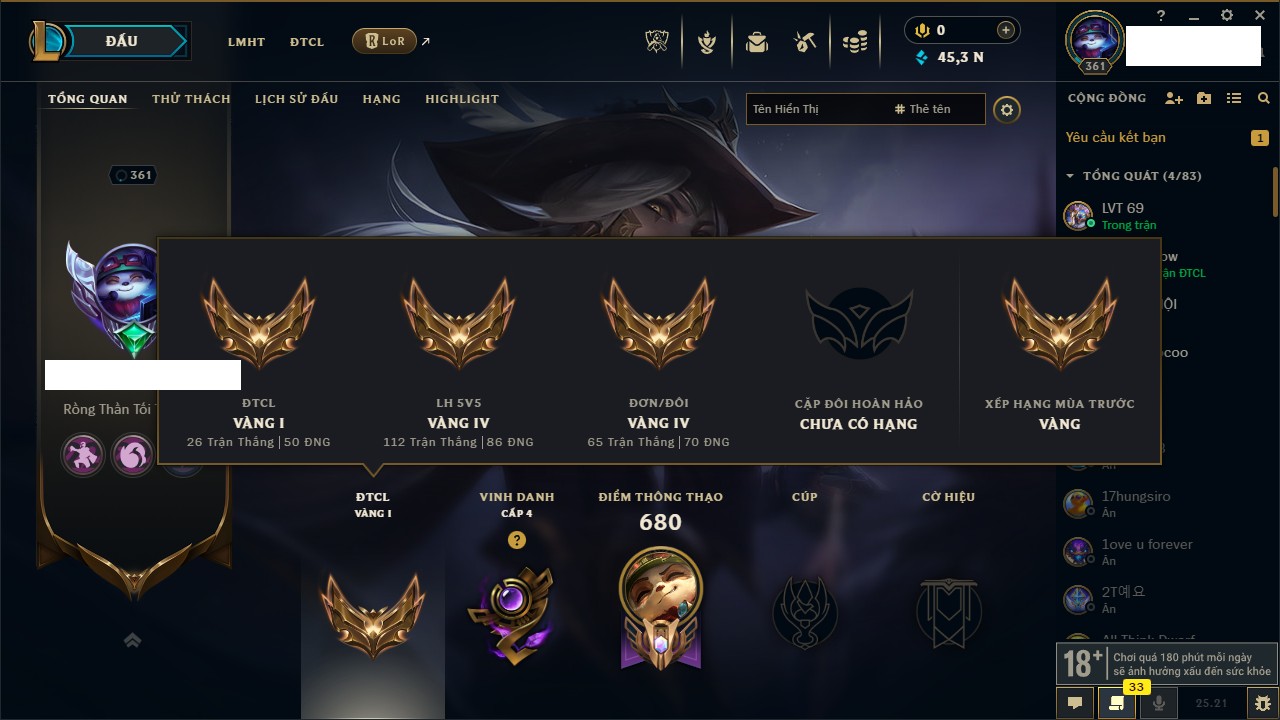Click the add RP plus button
Viewport: 1280px width, 720px height.
coord(1006,30)
